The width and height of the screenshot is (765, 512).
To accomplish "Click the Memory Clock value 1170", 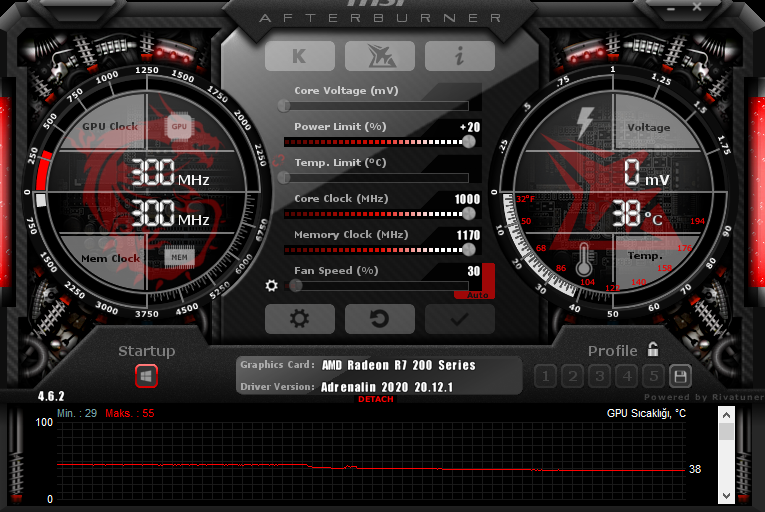I will pos(468,235).
